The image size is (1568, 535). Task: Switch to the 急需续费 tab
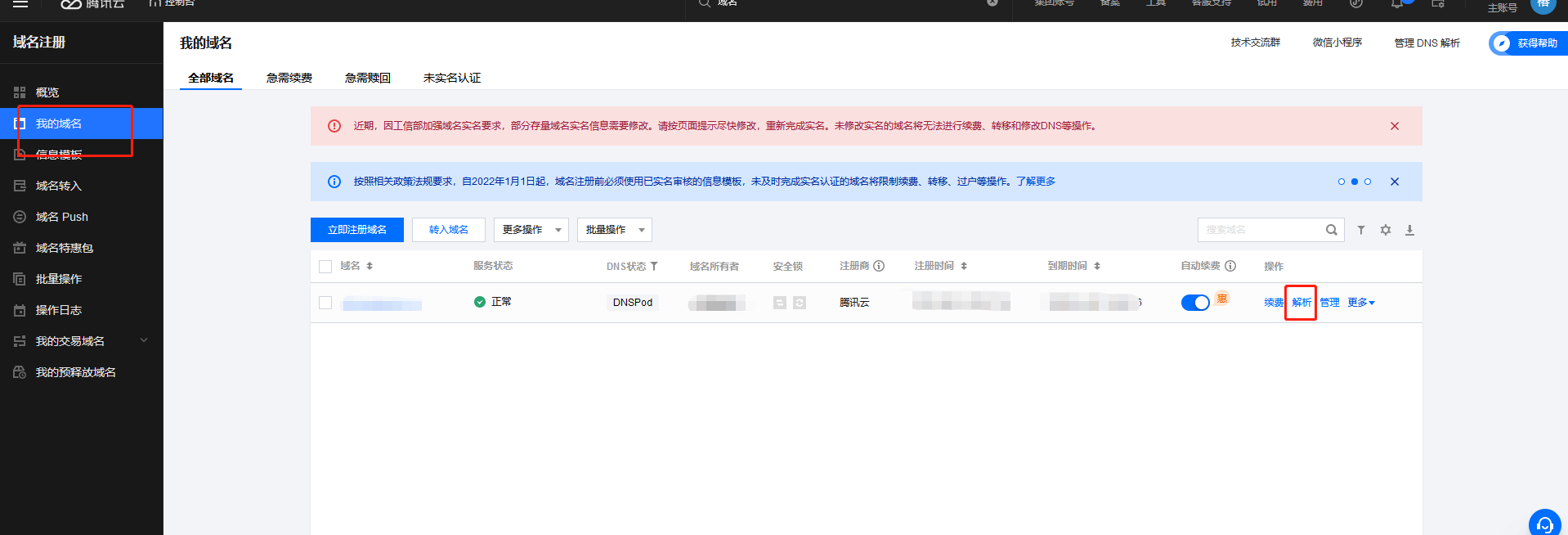point(289,78)
